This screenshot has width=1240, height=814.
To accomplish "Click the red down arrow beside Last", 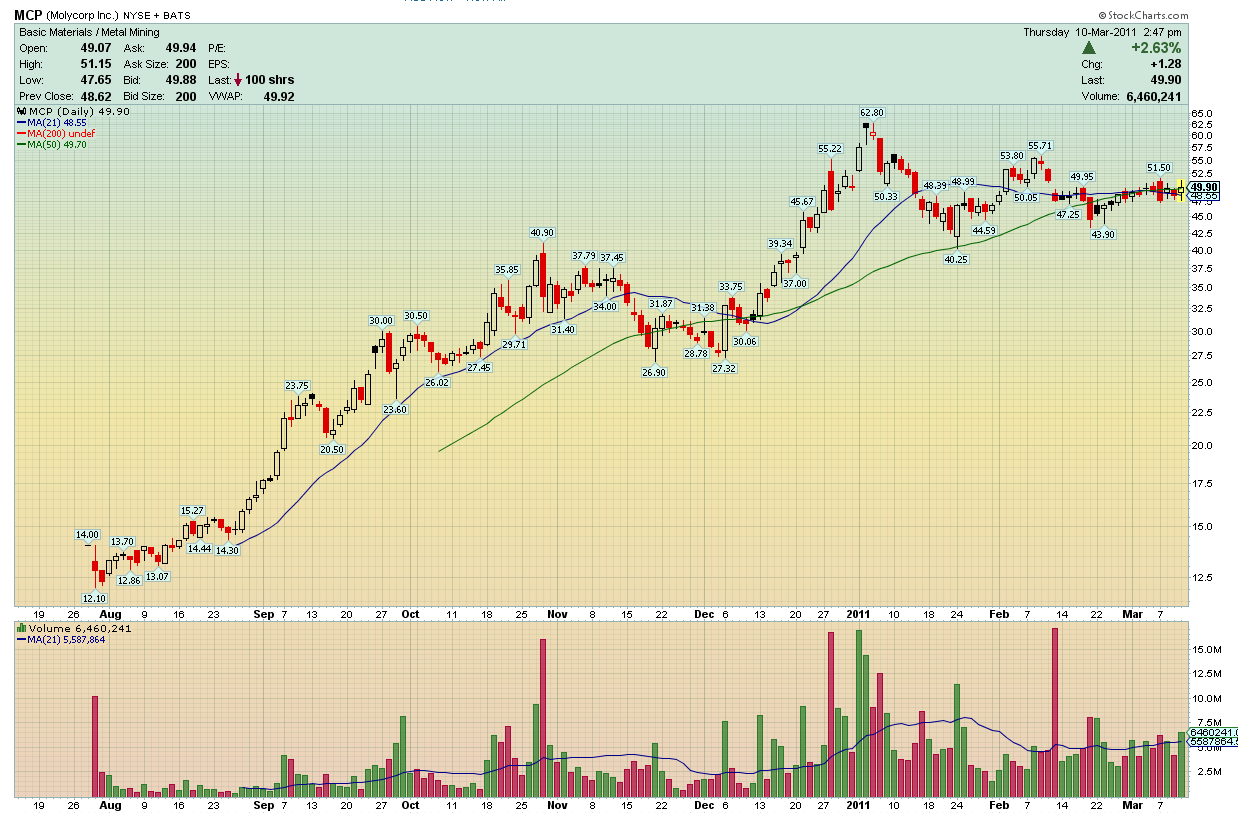I will 239,80.
